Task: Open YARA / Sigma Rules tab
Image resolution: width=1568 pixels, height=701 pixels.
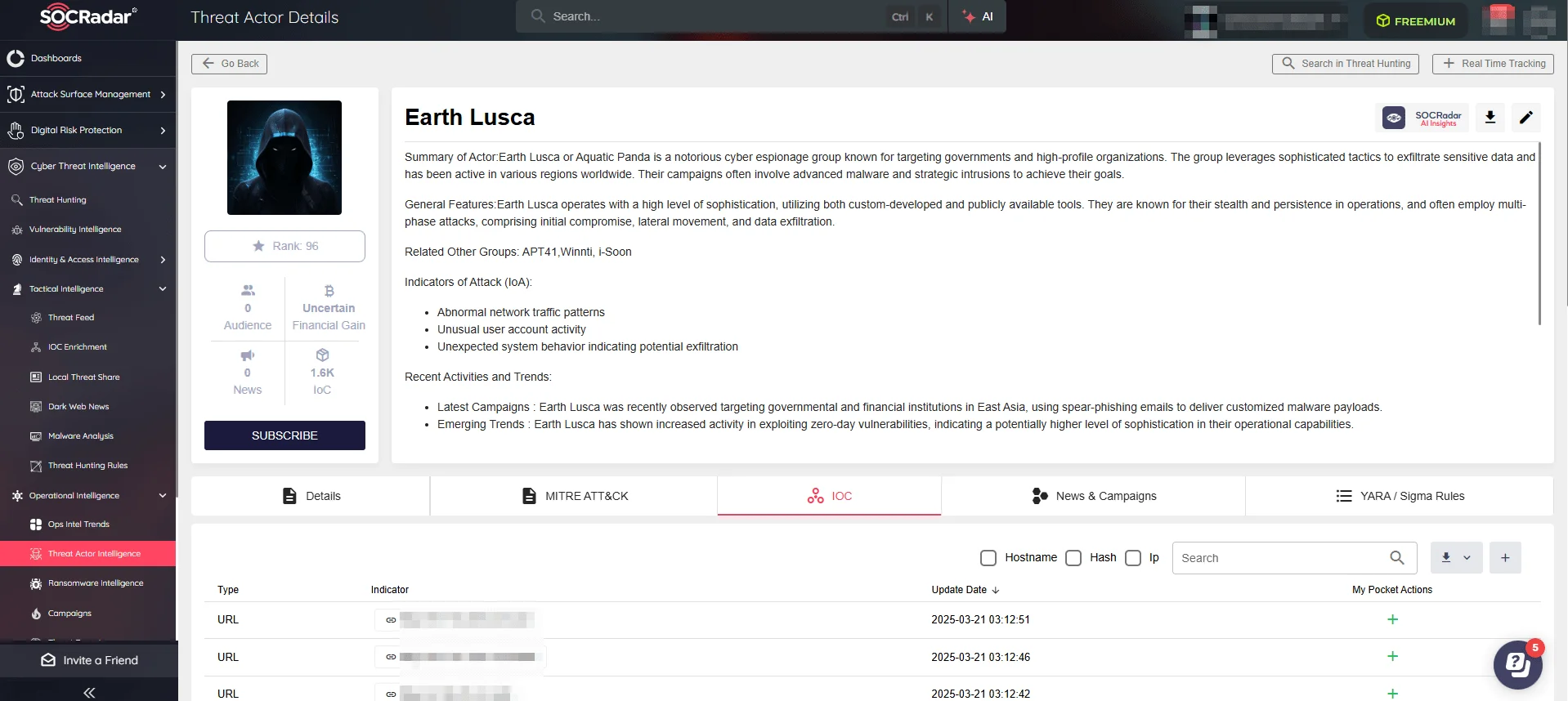Action: (1400, 496)
